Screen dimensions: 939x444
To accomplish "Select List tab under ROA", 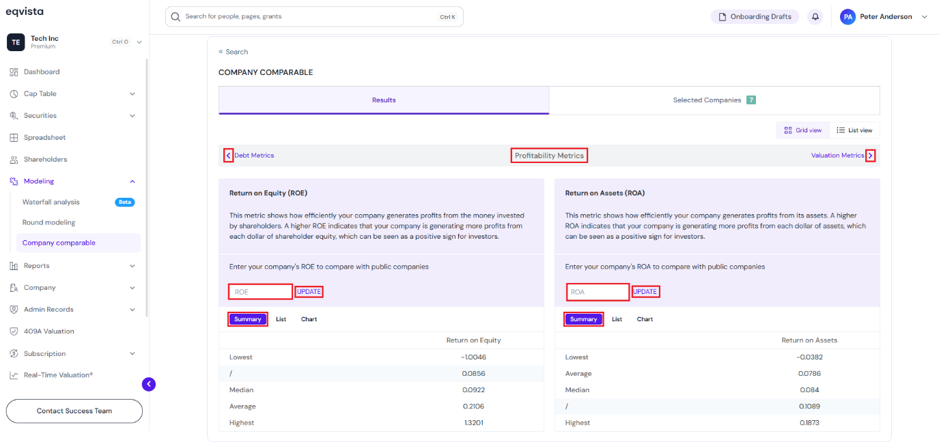I will [x=617, y=319].
